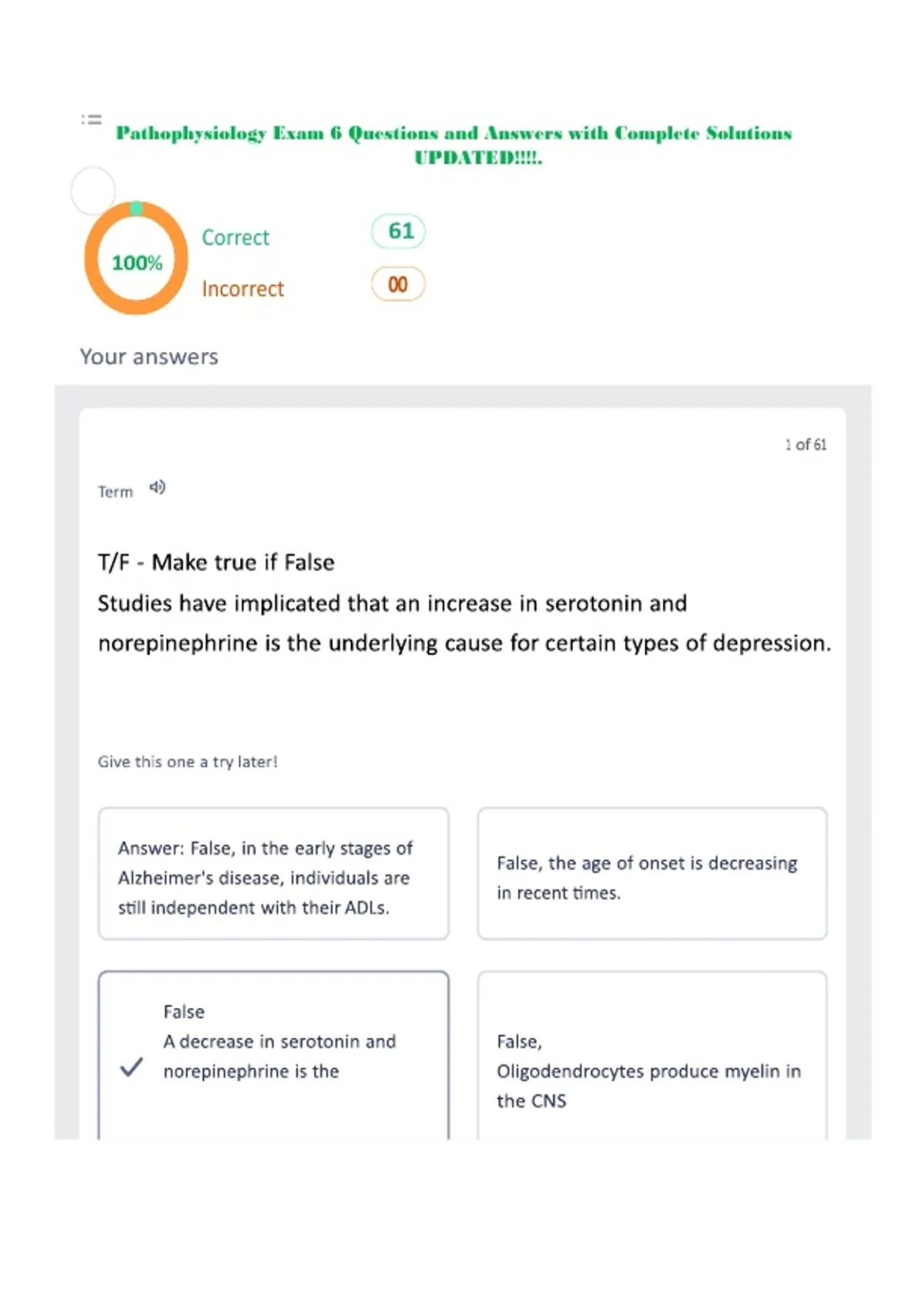This screenshot has height=1309, width=924.
Task: Click the Give this one a try later text
Action: click(x=188, y=762)
